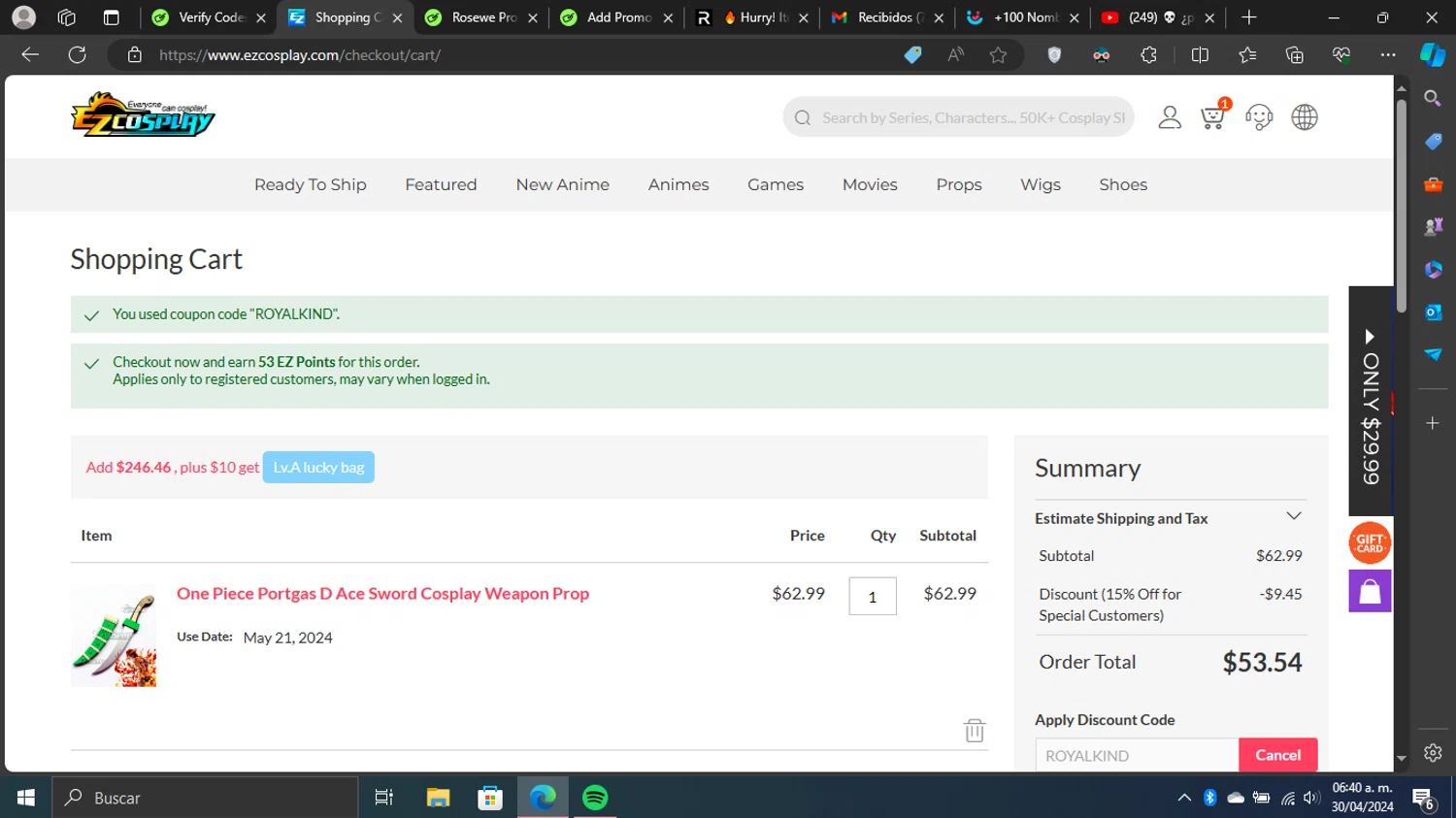Open the account profile icon

[1170, 117]
